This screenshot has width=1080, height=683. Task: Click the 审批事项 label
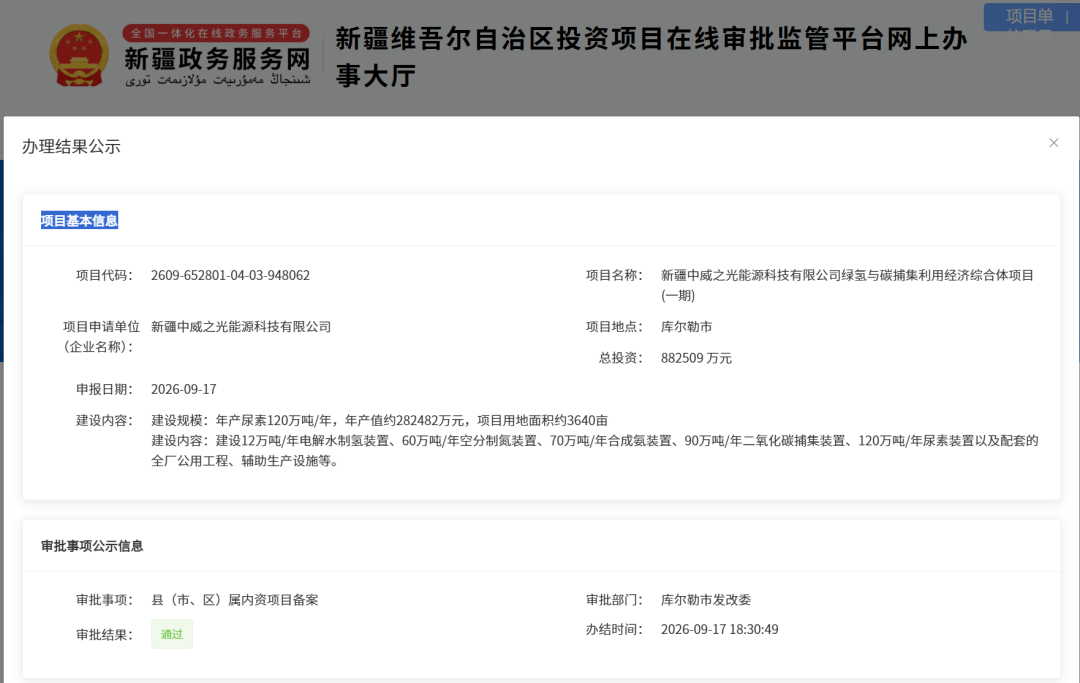tap(104, 600)
